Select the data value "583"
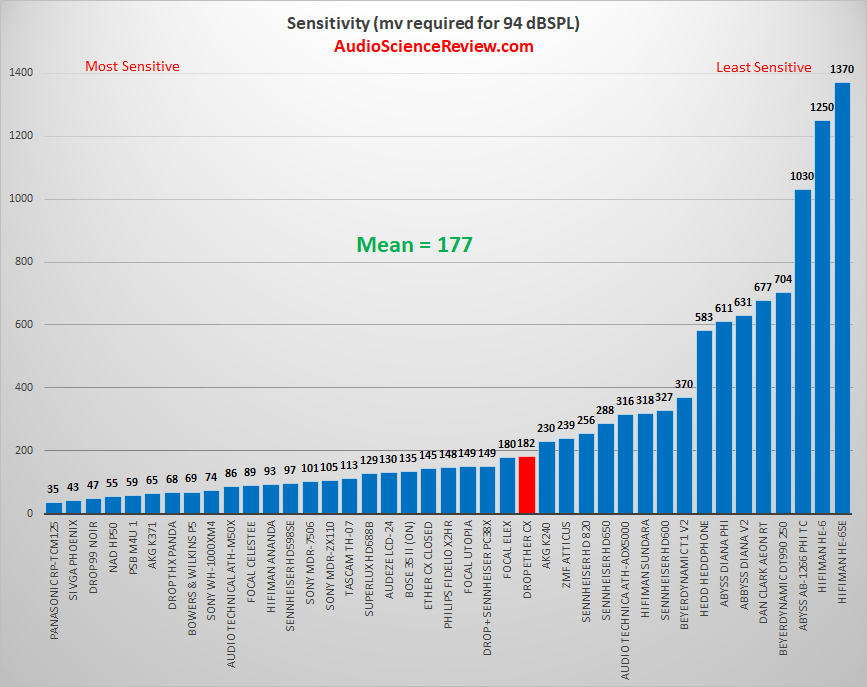Image resolution: width=867 pixels, height=687 pixels. click(x=704, y=317)
